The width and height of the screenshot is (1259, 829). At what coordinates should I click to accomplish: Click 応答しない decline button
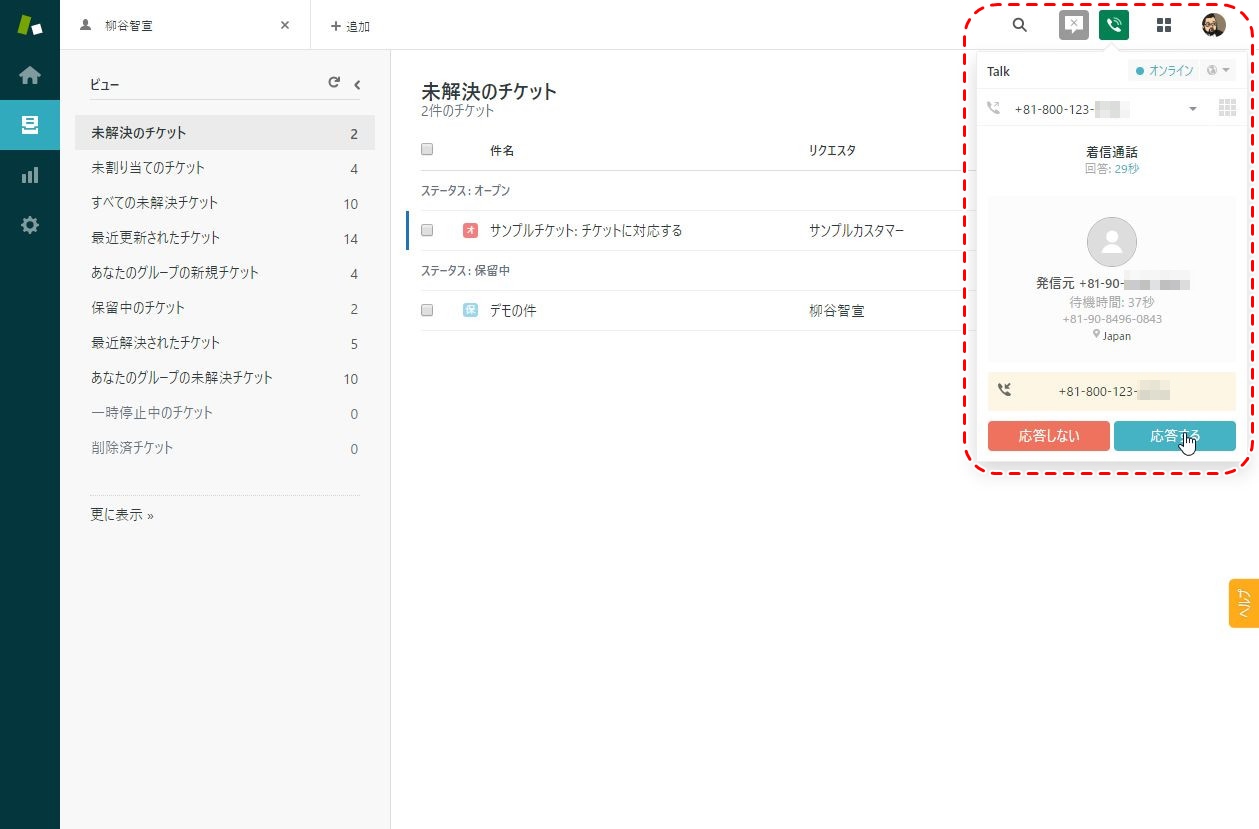1049,436
